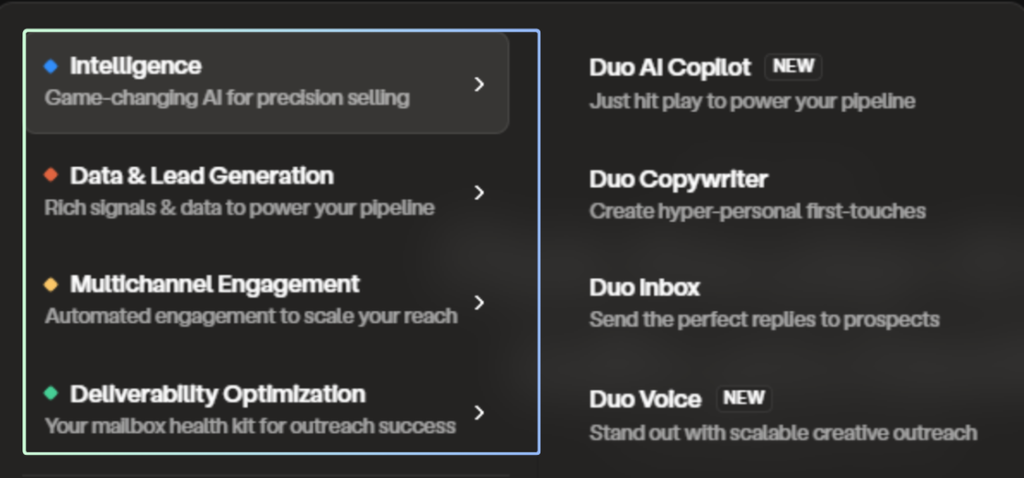Expand the Multichannel Engagement chevron arrow
1024x478 pixels.
[480, 302]
